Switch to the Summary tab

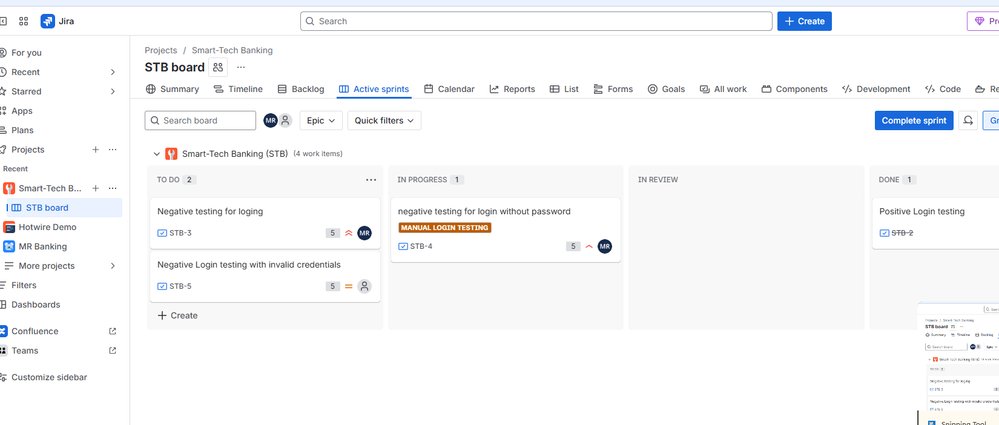click(172, 89)
